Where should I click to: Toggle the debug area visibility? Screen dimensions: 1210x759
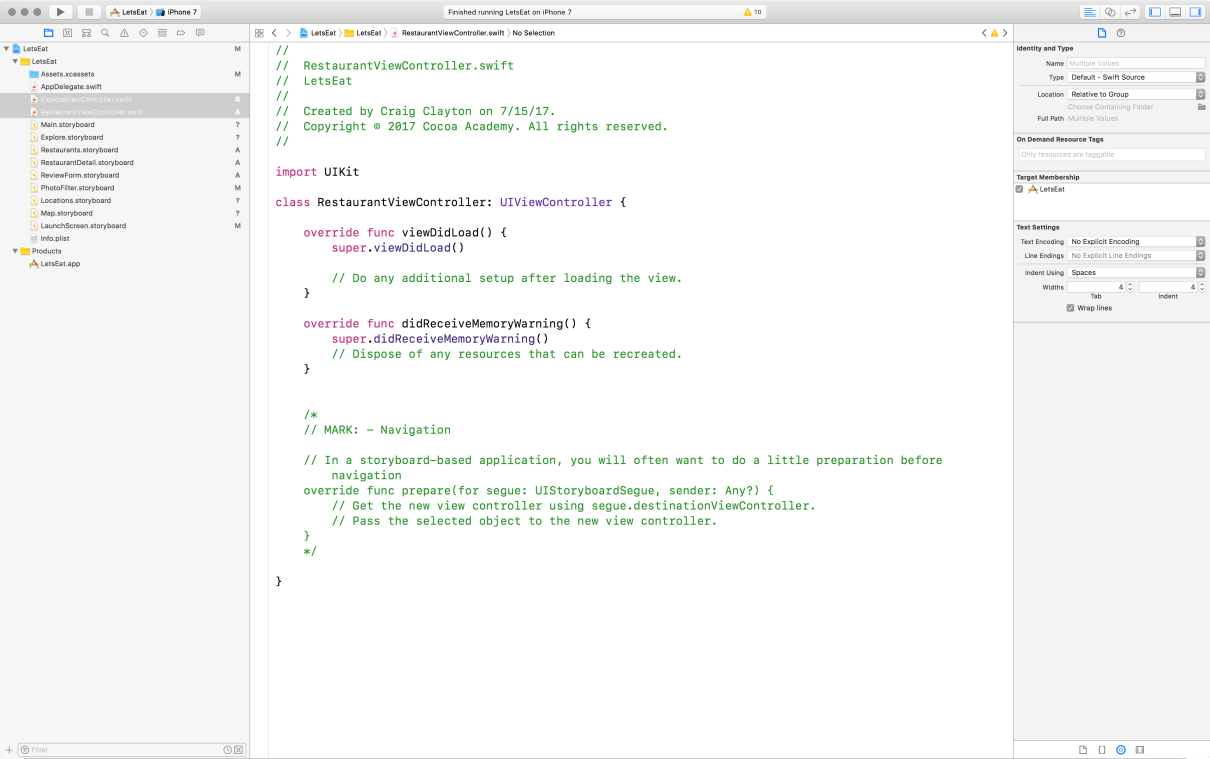point(1175,12)
